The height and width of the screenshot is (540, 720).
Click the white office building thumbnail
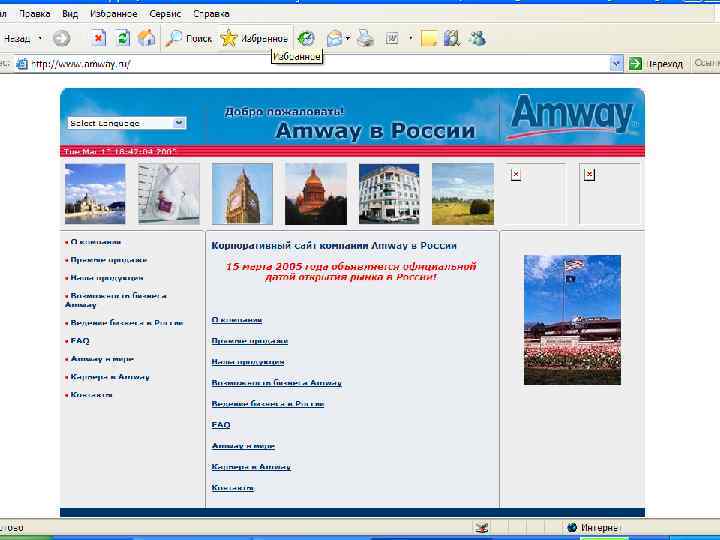tap(389, 194)
